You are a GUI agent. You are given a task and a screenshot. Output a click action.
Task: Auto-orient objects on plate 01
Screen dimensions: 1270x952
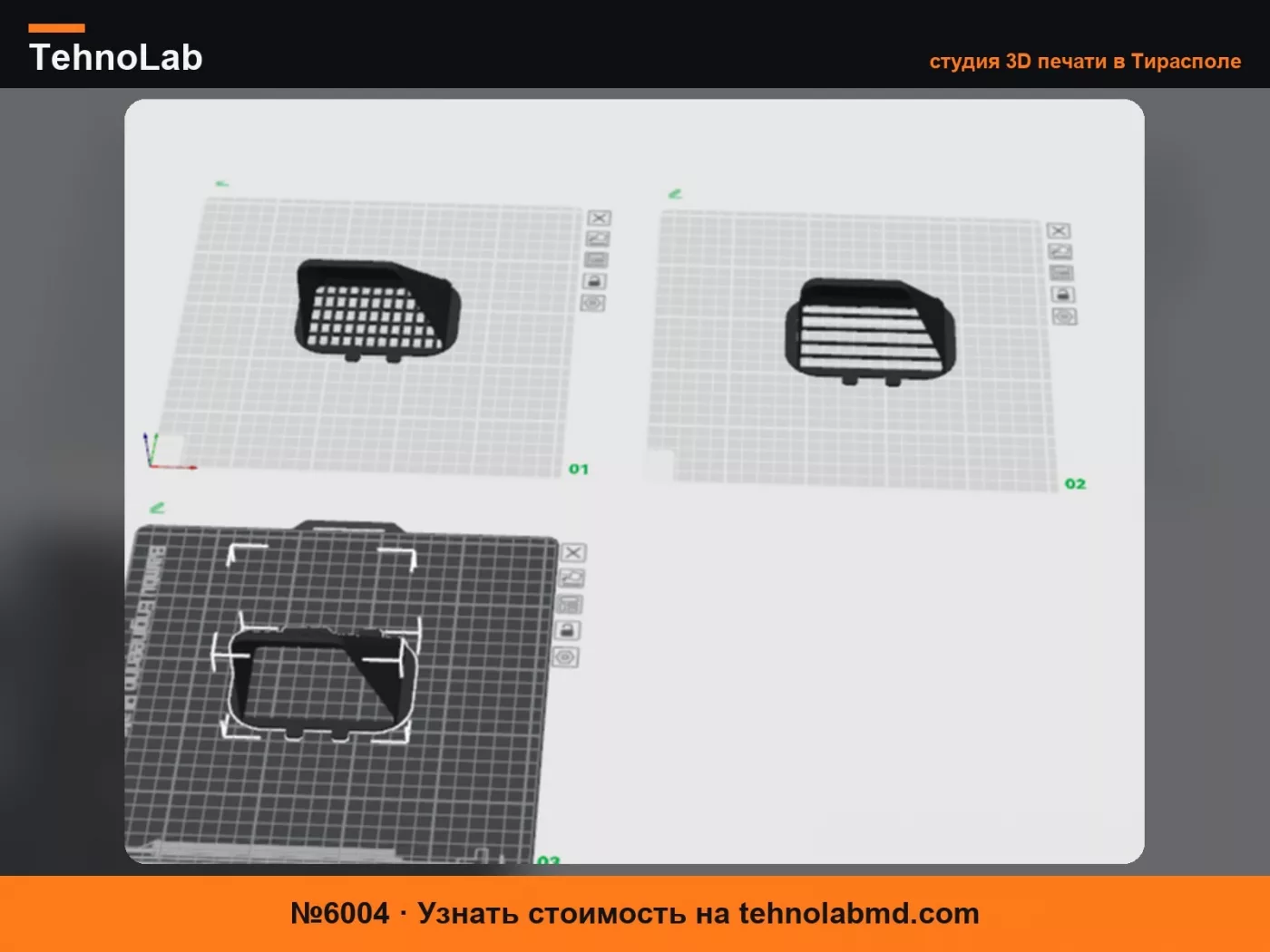[598, 238]
